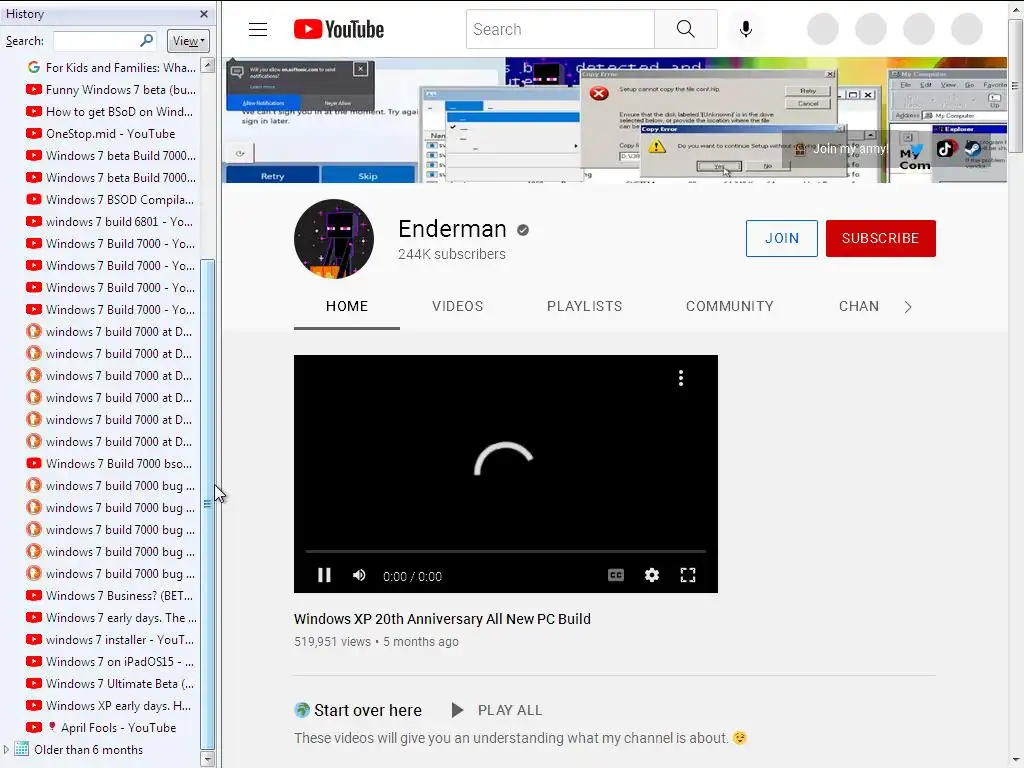This screenshot has width=1024, height=768.
Task: Open OneStop.mid - YouTube history entry
Action: pos(111,134)
